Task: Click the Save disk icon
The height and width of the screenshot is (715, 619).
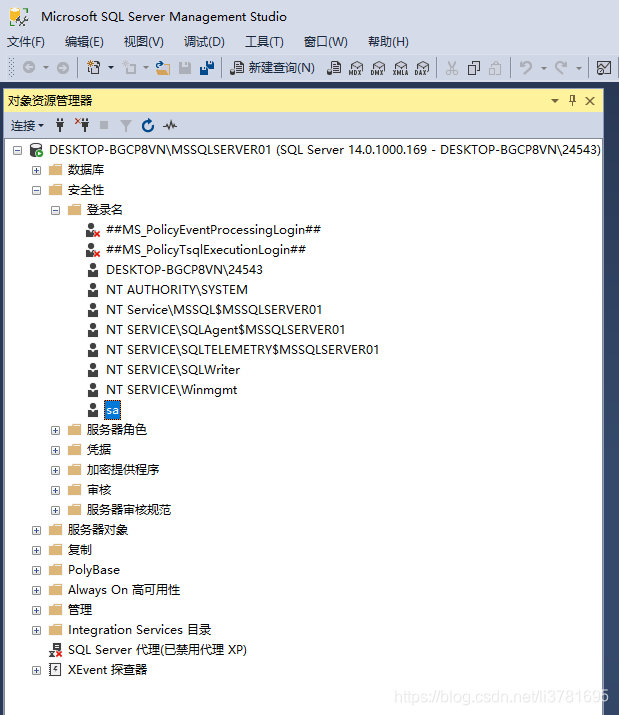Action: [185, 68]
